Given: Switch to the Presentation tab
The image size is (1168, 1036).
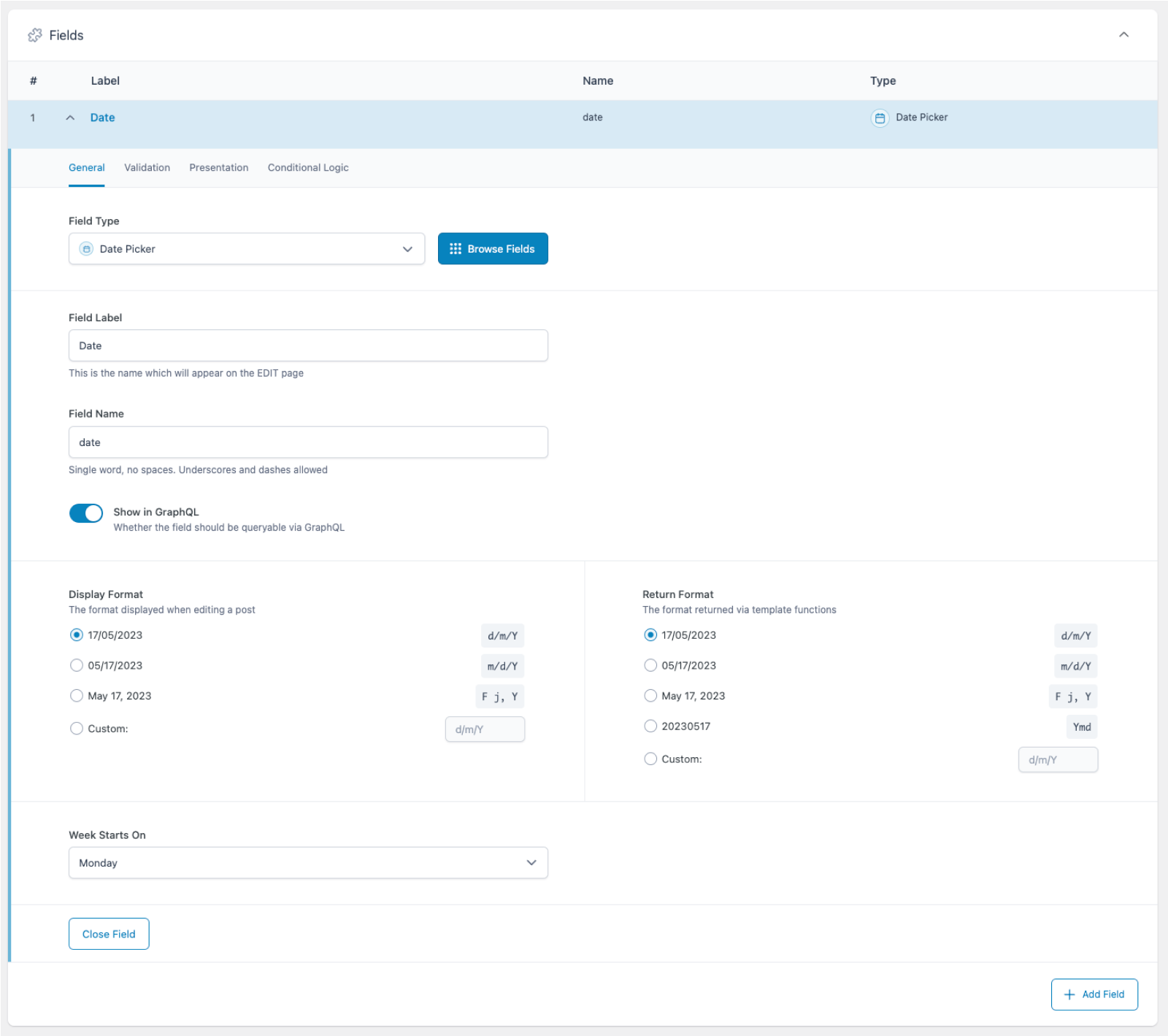Looking at the screenshot, I should [x=218, y=167].
